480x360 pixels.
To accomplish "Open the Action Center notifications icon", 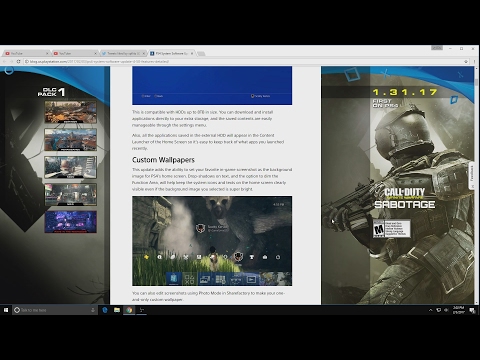I will pos(472,310).
